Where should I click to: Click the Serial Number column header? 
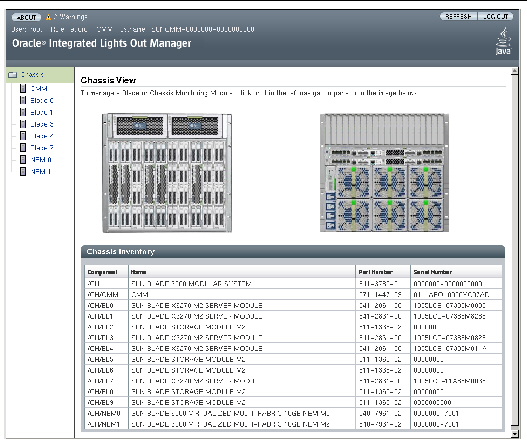(x=456, y=272)
